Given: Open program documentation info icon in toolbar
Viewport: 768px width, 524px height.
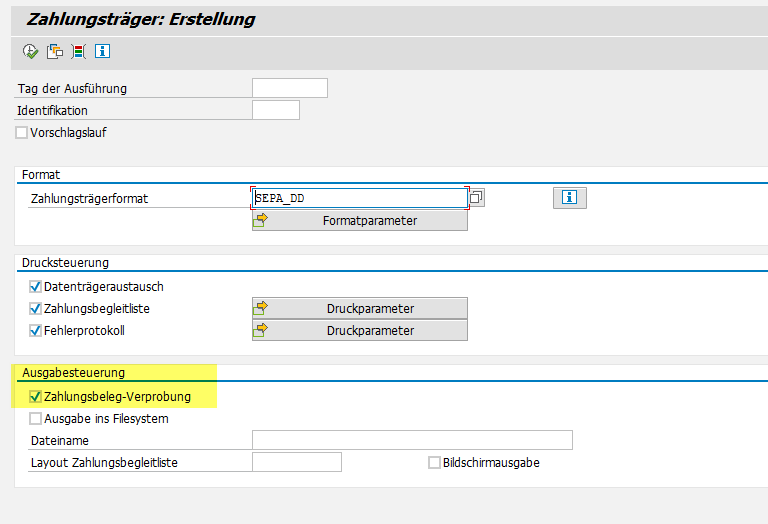Looking at the screenshot, I should tap(102, 51).
